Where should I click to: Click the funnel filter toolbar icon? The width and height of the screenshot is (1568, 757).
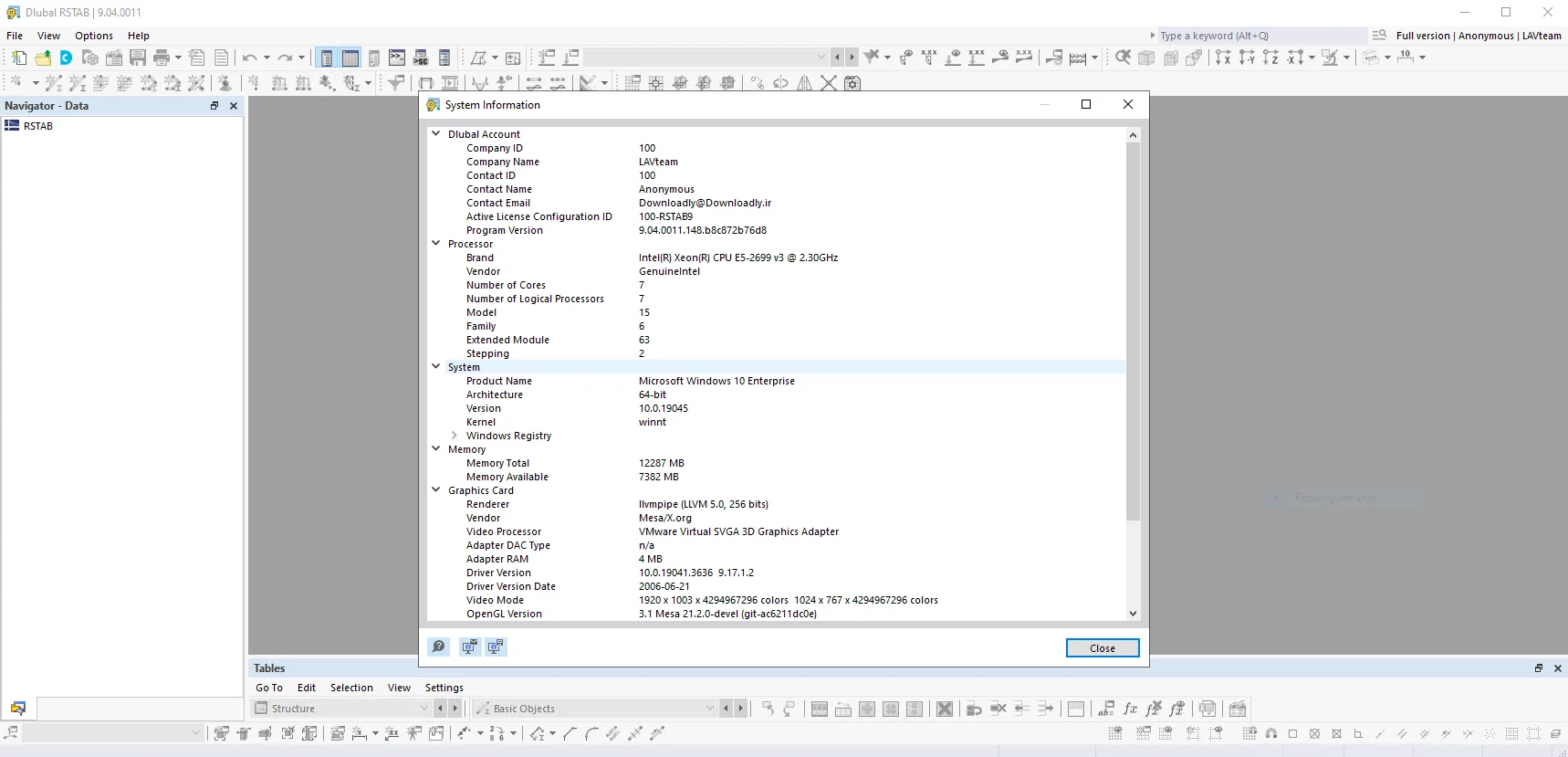click(396, 83)
